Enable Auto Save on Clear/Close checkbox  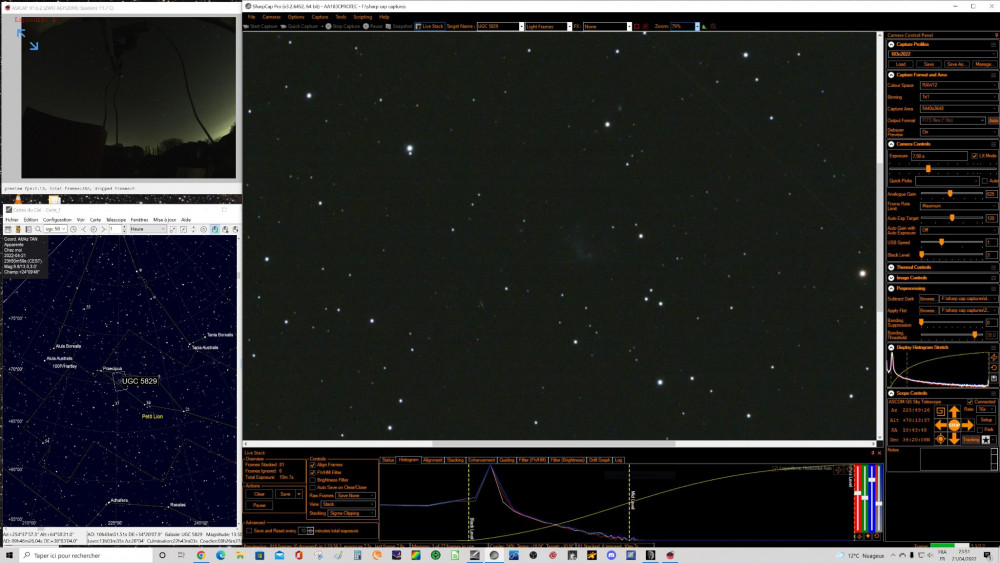tap(312, 488)
